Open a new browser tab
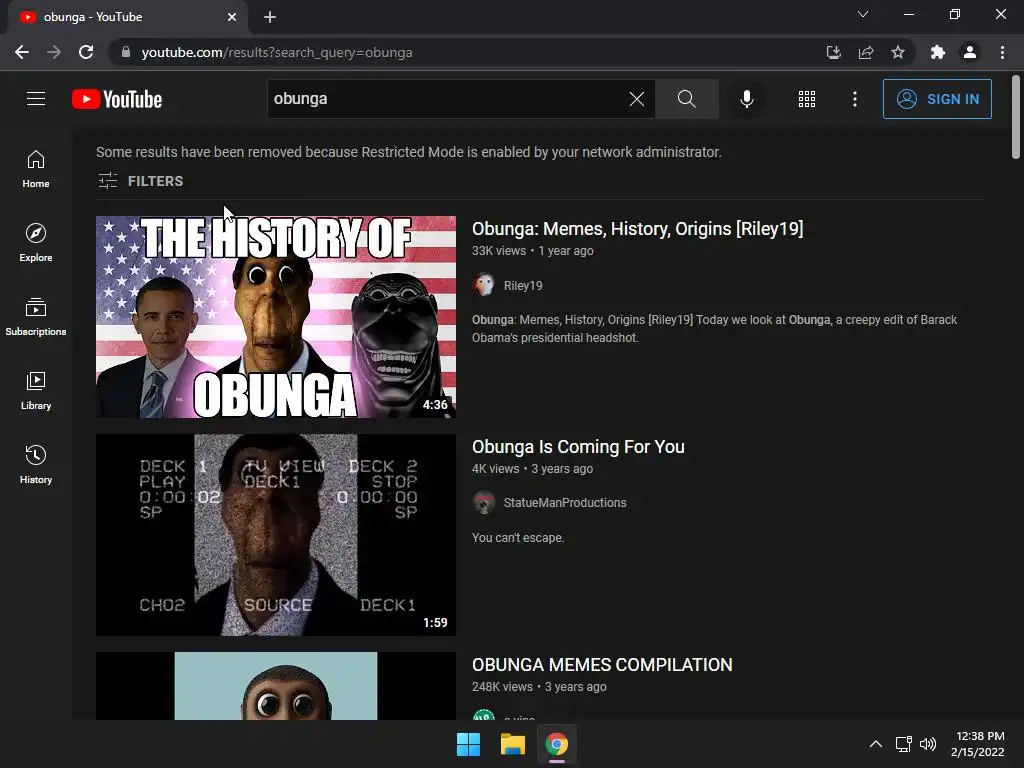1024x768 pixels. click(x=270, y=17)
